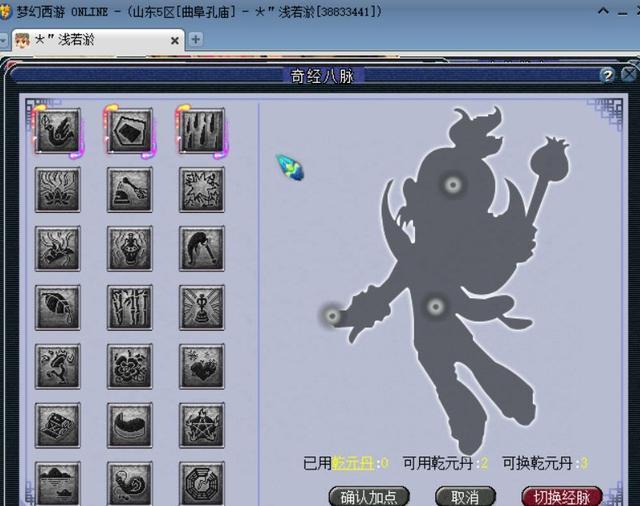Select the scroll book skill icon

point(58,425)
